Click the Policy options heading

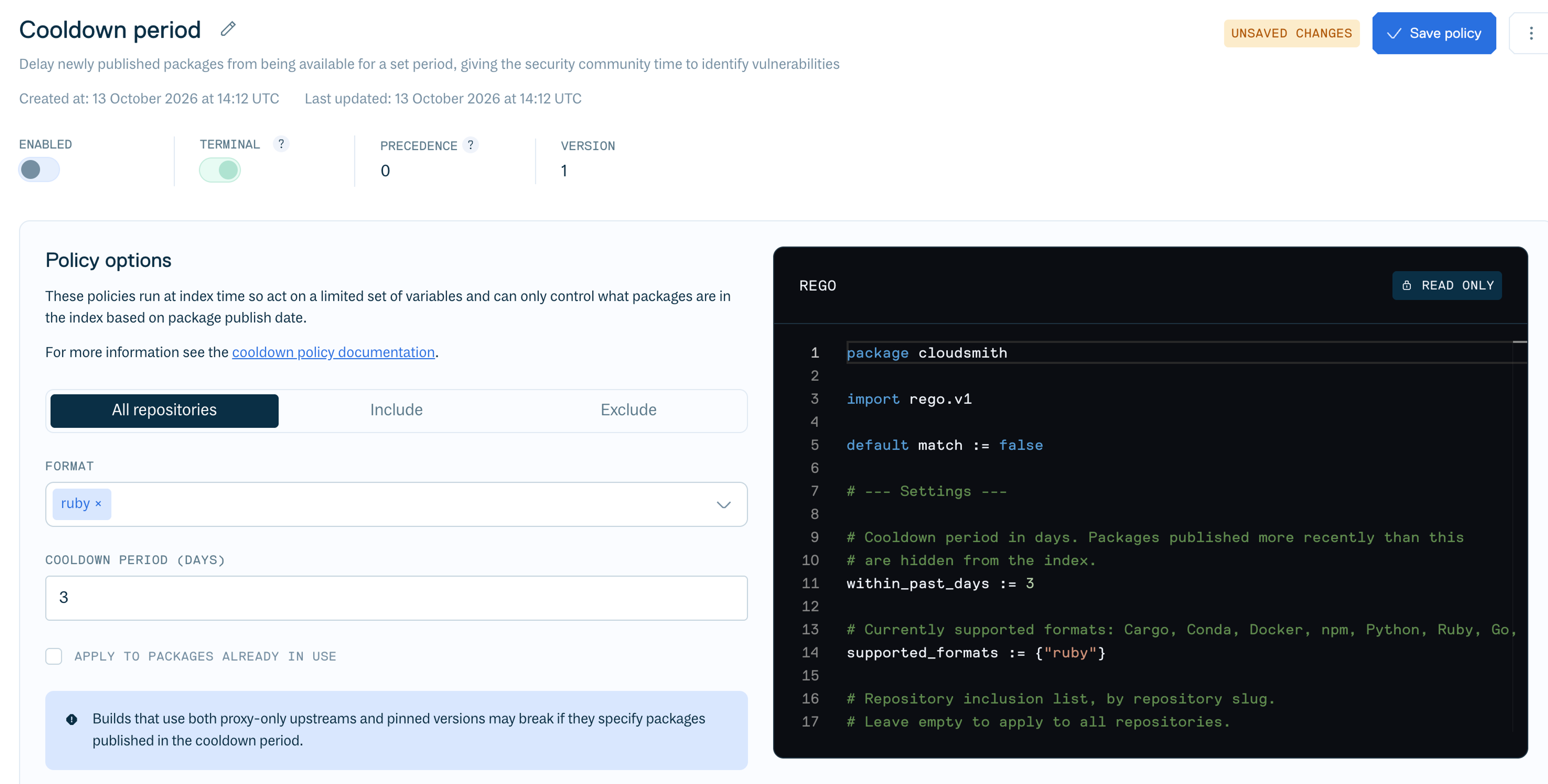tap(108, 260)
